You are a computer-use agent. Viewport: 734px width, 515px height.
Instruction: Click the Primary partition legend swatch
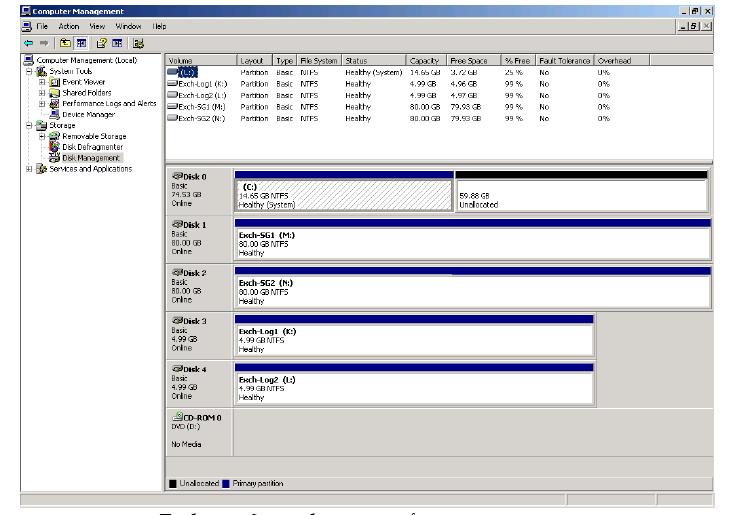click(226, 484)
